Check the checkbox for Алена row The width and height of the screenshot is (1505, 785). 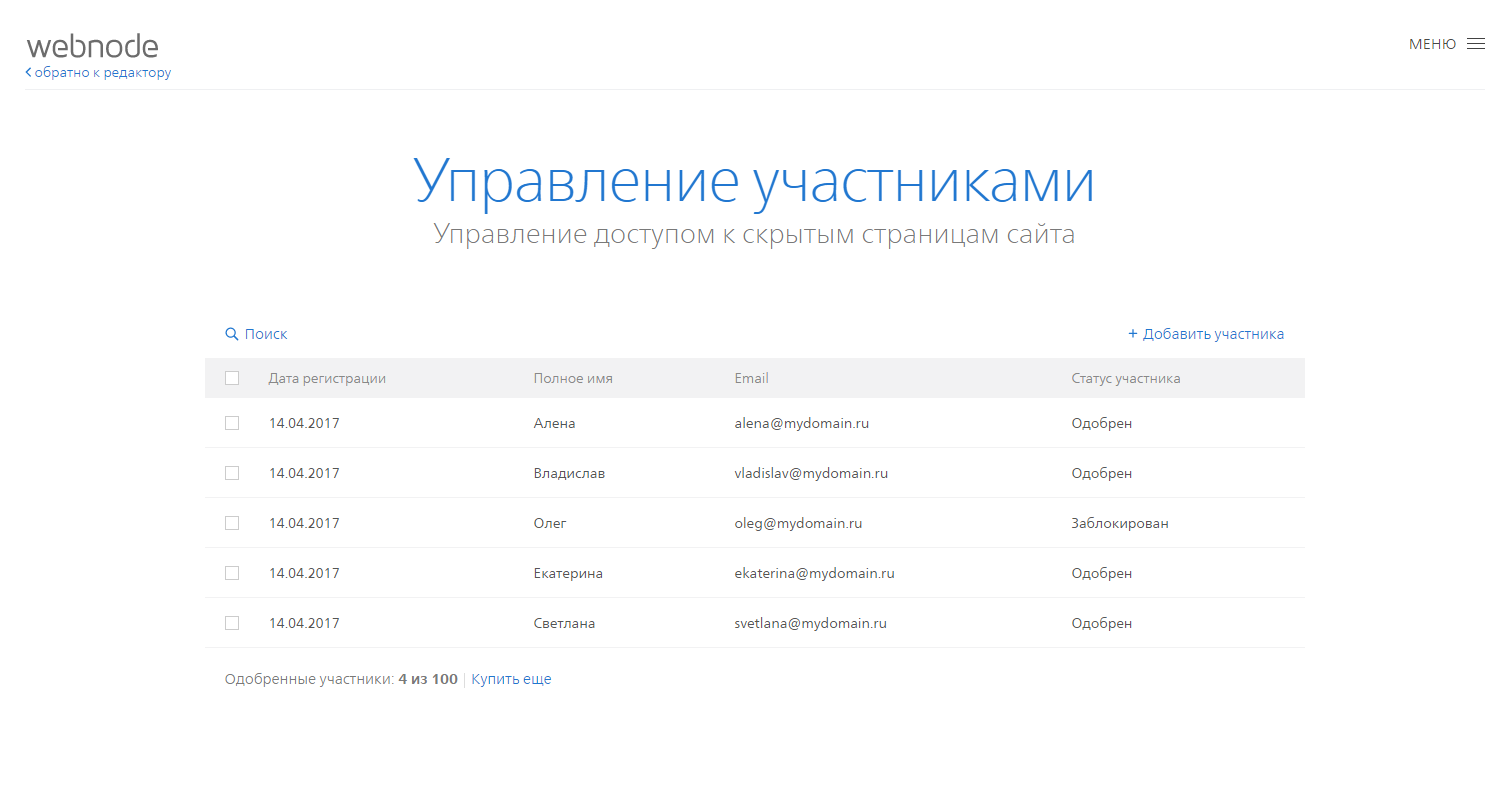[232, 423]
